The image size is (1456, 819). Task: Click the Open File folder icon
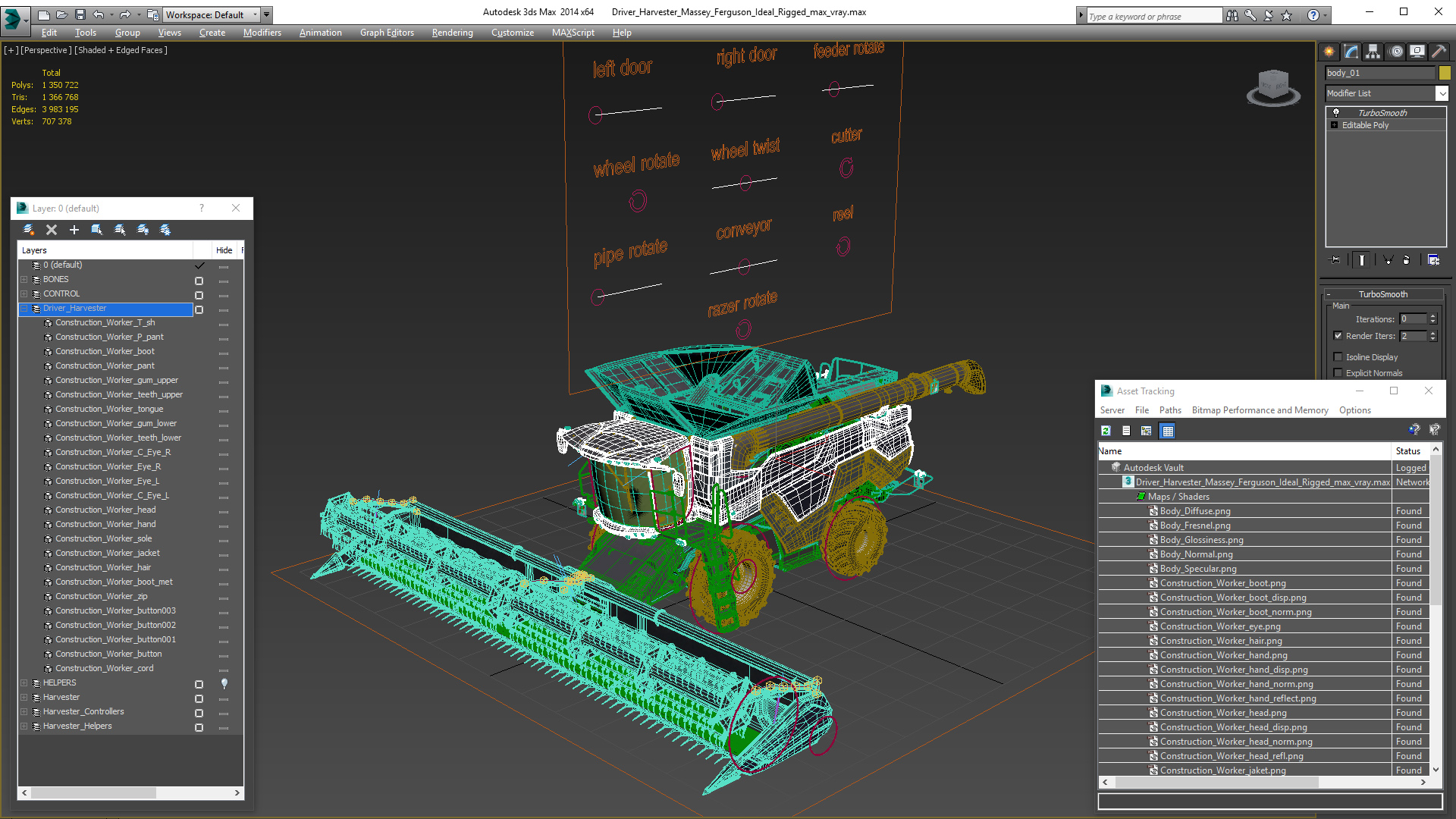(61, 14)
